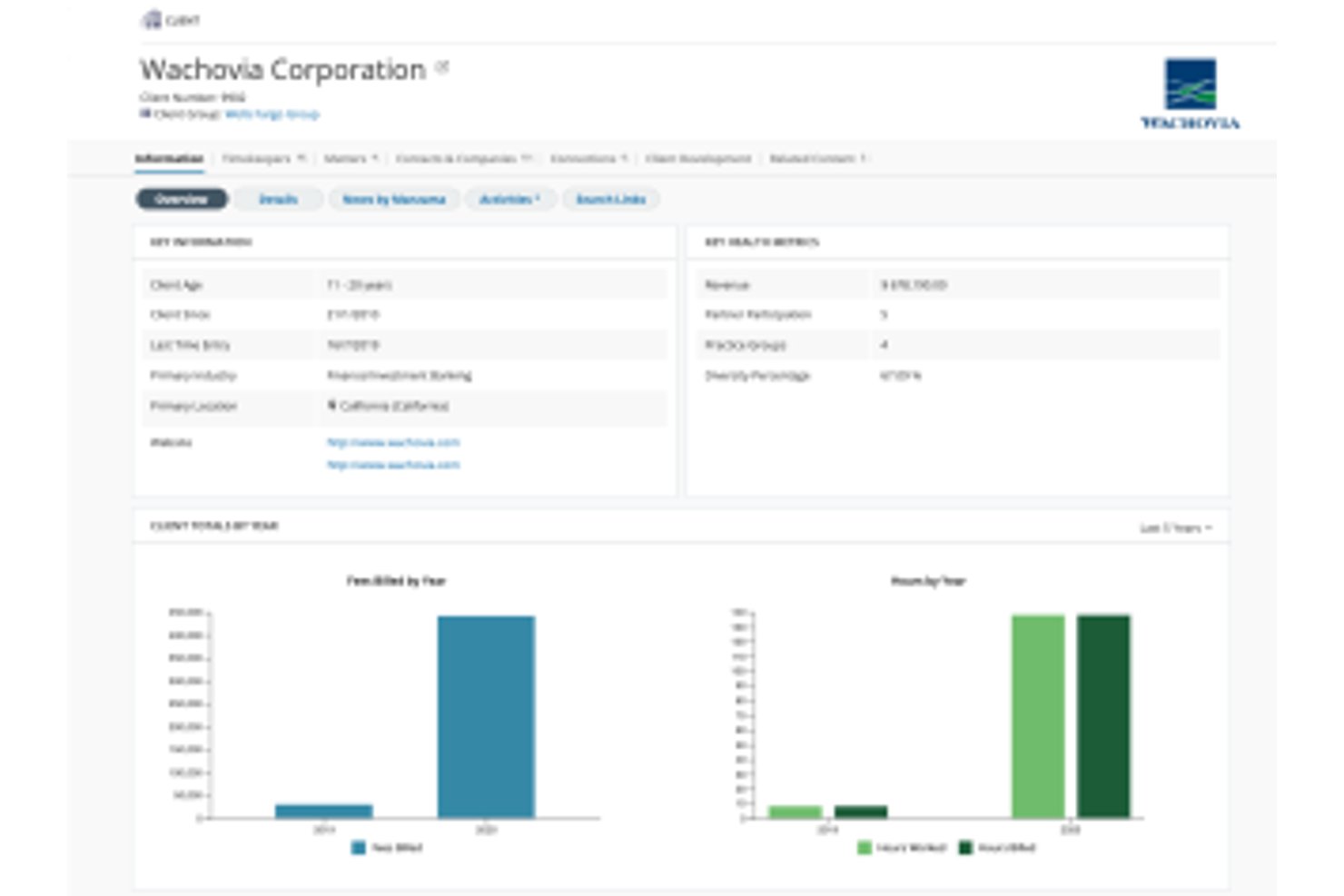1344x896 pixels.
Task: Open the Matters tab
Action: [x=351, y=159]
